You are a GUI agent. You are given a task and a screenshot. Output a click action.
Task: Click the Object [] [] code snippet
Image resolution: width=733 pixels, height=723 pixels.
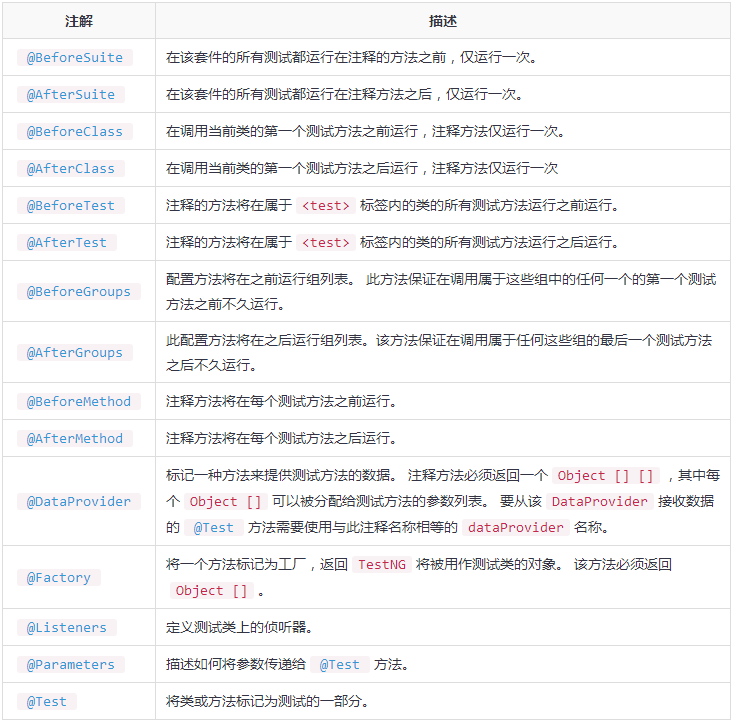coord(606,475)
